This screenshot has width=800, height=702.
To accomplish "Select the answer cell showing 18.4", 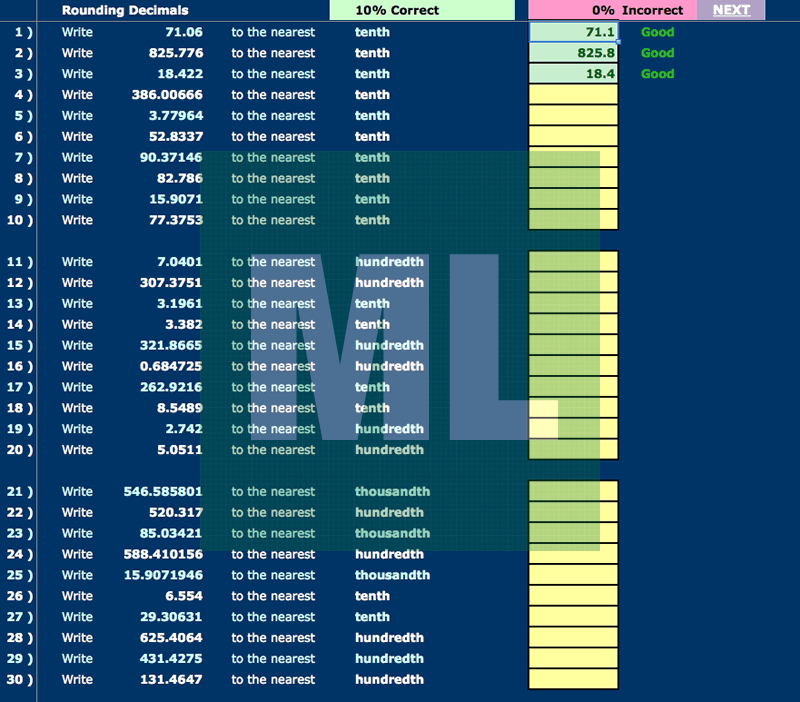I will point(573,74).
